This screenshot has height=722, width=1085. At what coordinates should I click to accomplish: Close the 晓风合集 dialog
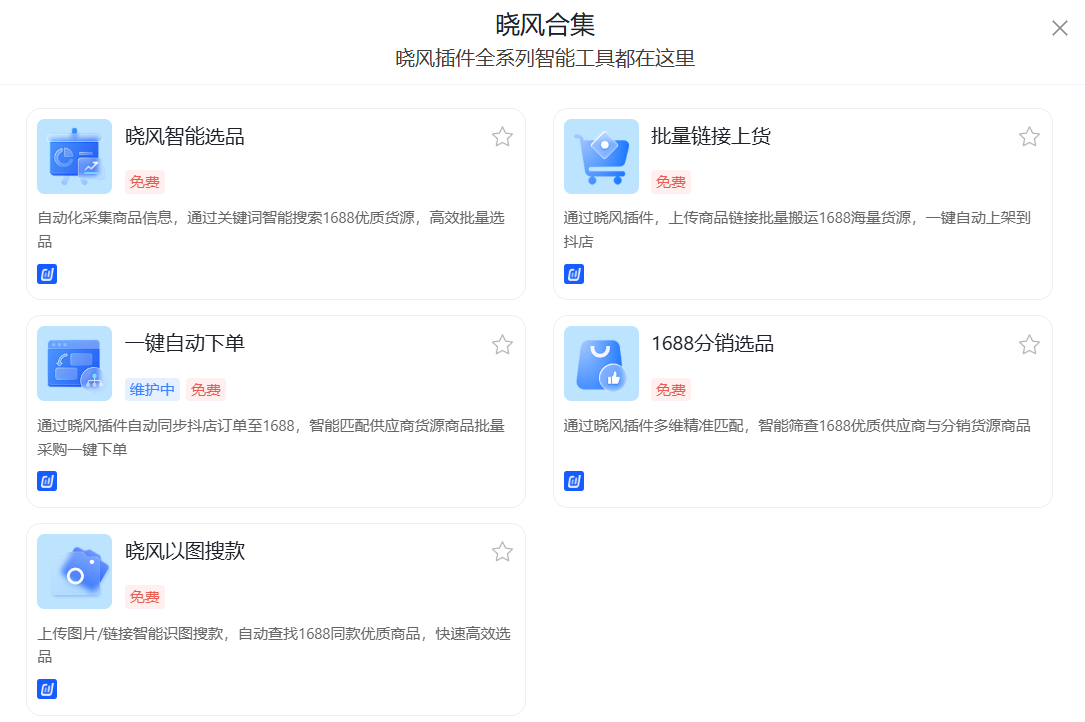click(x=1059, y=28)
